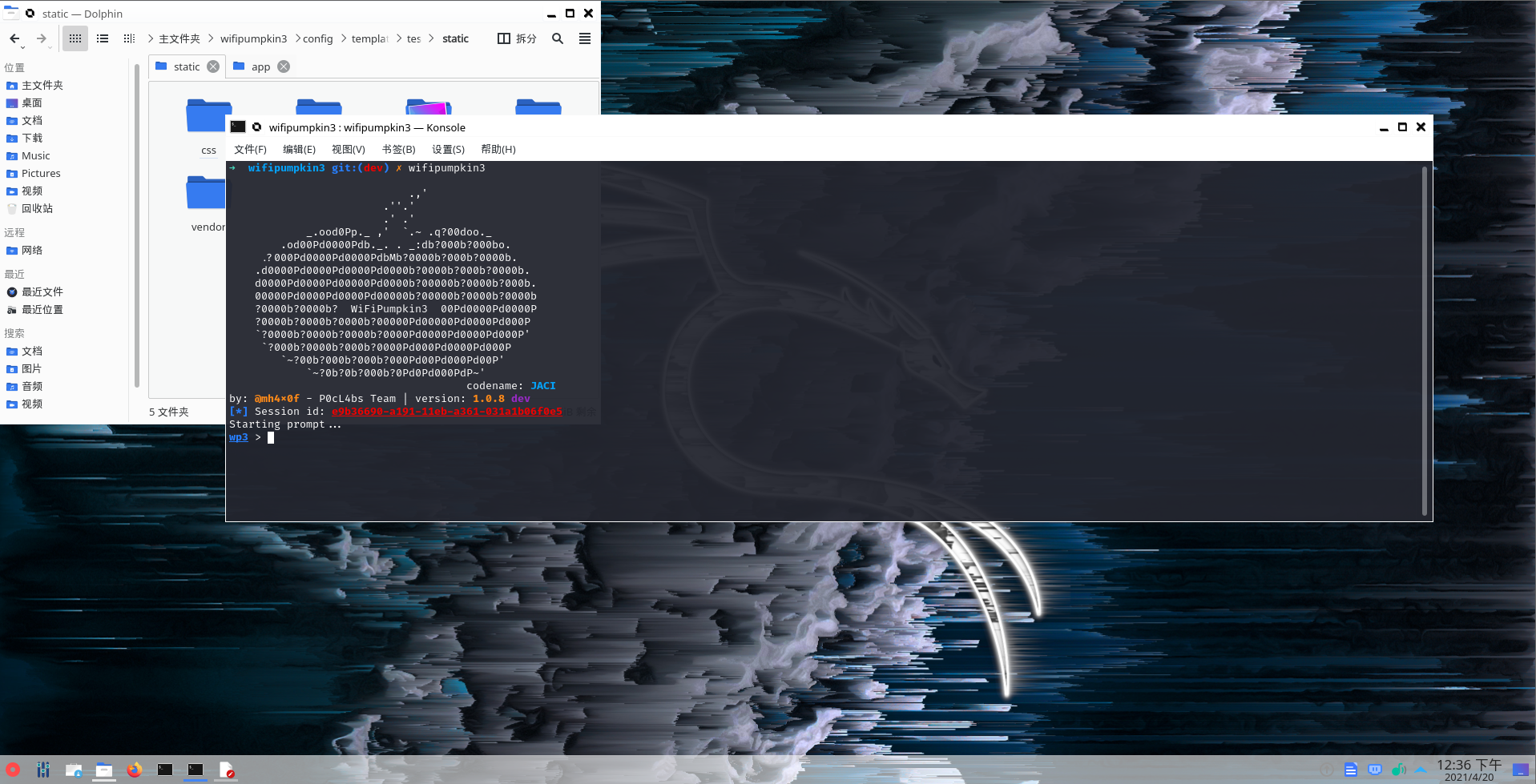Screen dimensions: 1536x784
Task: Expand chevron before static in breadcrumb
Action: [x=431, y=38]
